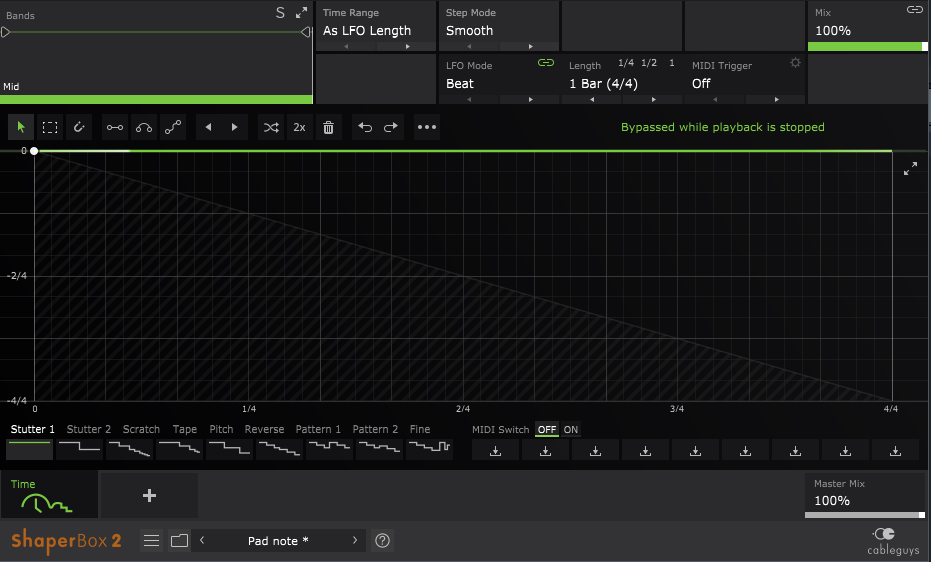Go to previous preset
The image size is (931, 562).
[x=202, y=540]
